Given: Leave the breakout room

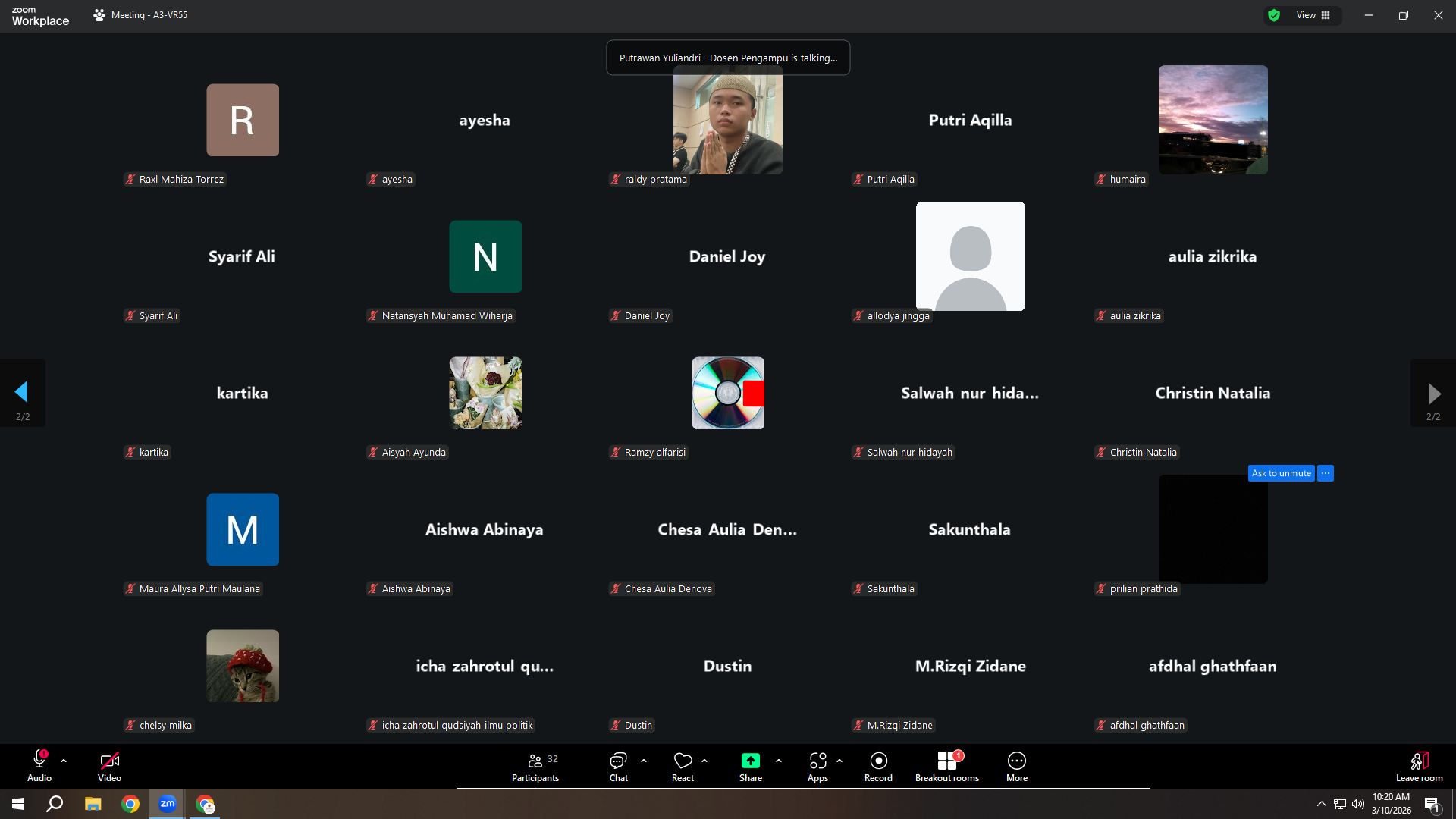Looking at the screenshot, I should pyautogui.click(x=1419, y=767).
